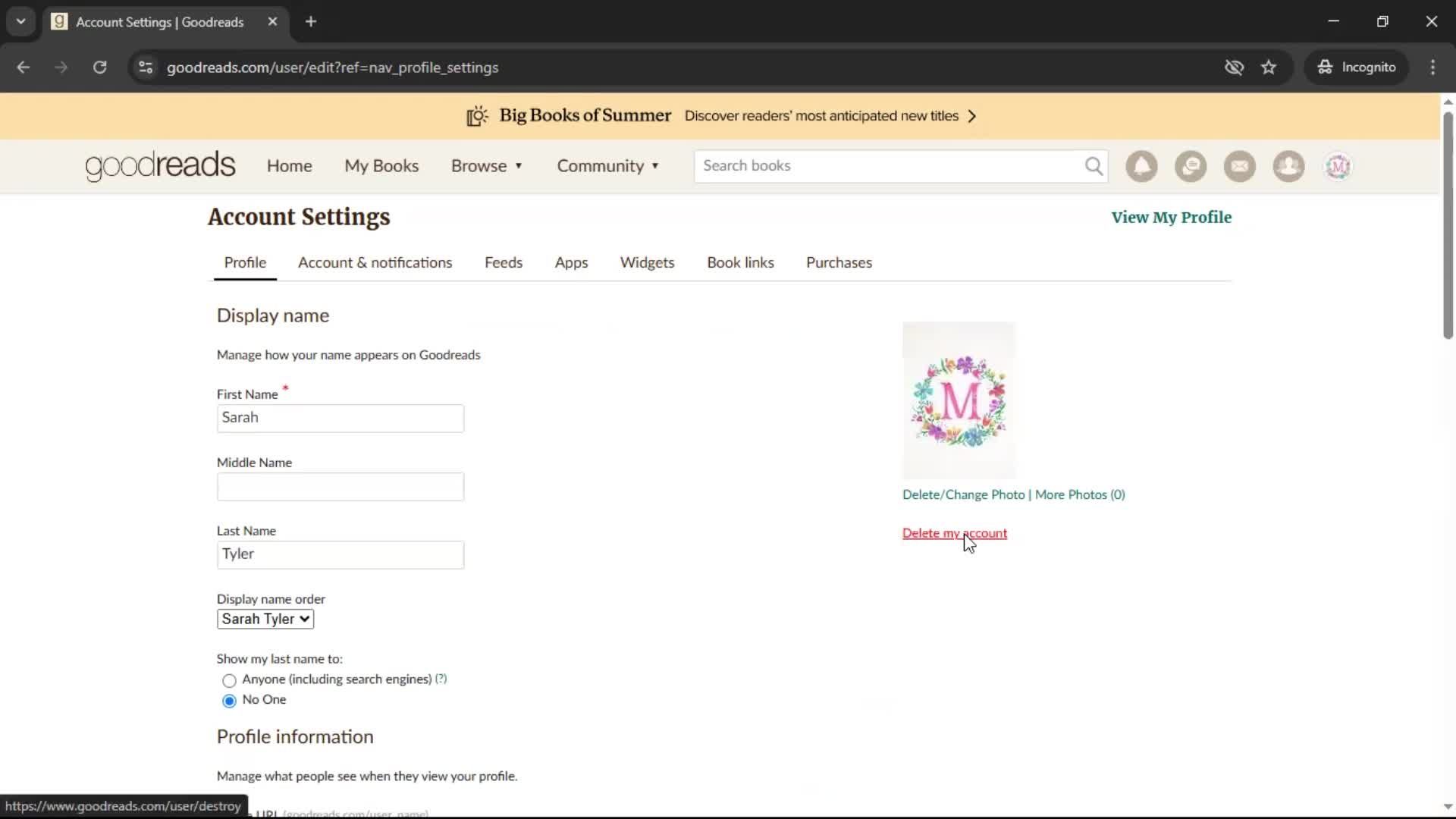
Task: Open the friends icon in header
Action: pos(1288,166)
